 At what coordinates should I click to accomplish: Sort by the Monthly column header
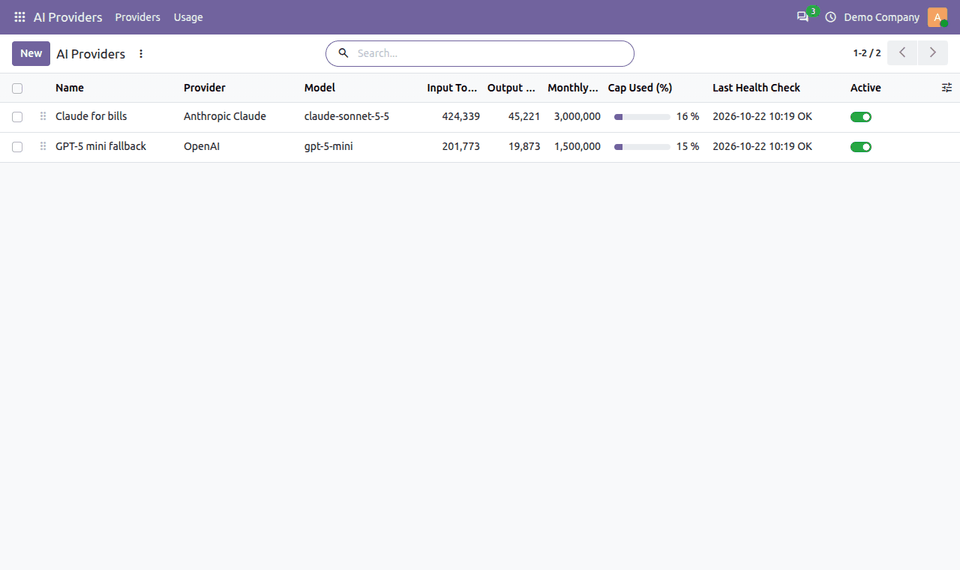tap(572, 88)
